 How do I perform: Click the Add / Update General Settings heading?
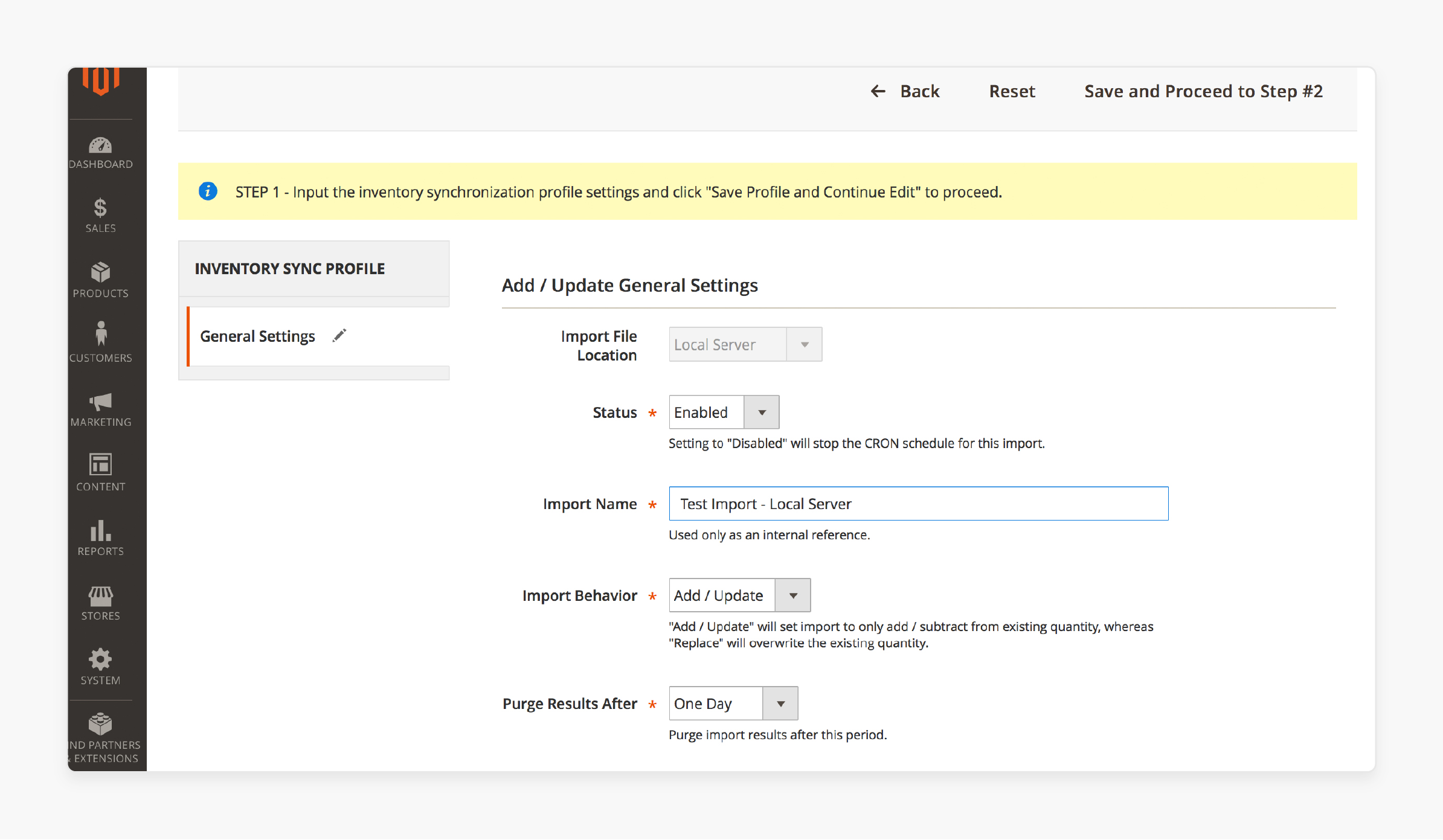click(629, 285)
